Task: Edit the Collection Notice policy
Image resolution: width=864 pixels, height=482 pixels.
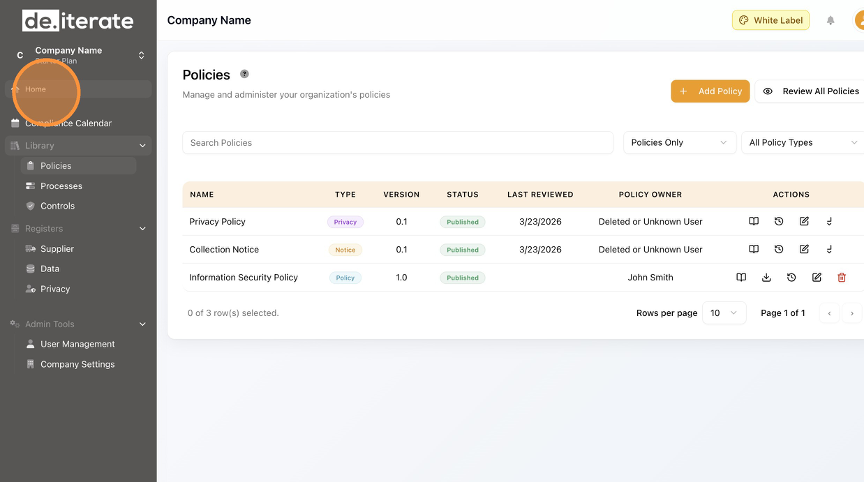Action: [x=804, y=249]
